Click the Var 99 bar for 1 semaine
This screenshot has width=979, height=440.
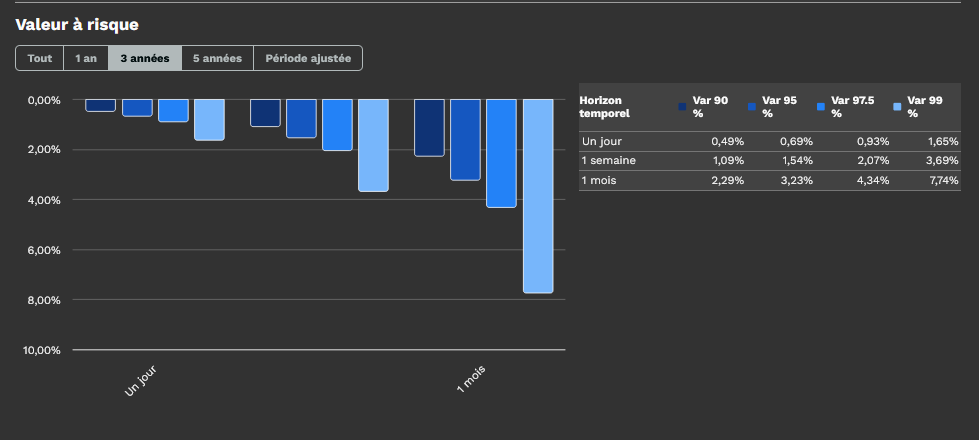(373, 145)
